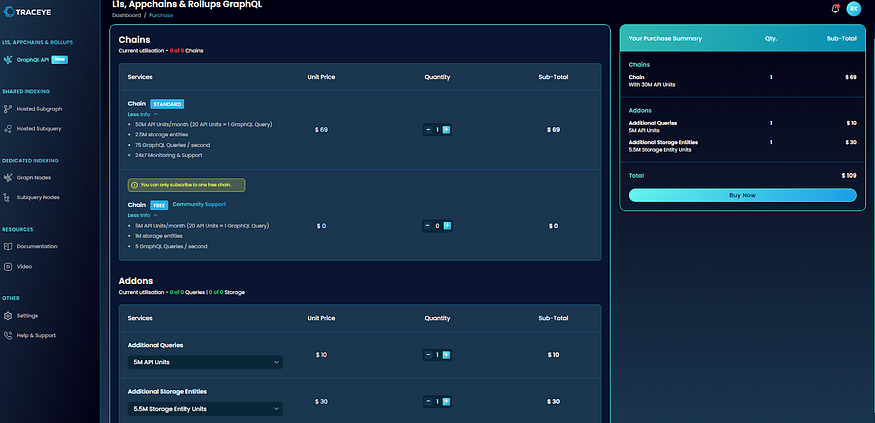The height and width of the screenshot is (423, 875).
Task: Click the Total $ 109 amount
Action: 849,175
